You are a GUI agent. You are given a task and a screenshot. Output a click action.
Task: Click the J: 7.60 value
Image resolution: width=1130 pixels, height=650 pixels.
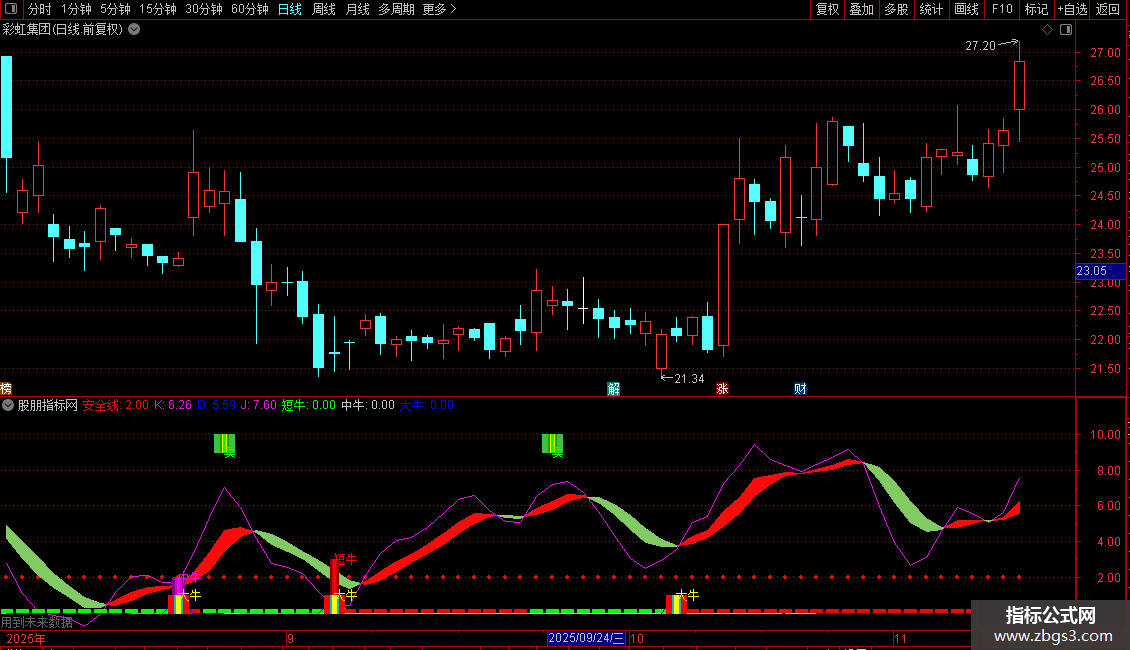click(x=259, y=405)
